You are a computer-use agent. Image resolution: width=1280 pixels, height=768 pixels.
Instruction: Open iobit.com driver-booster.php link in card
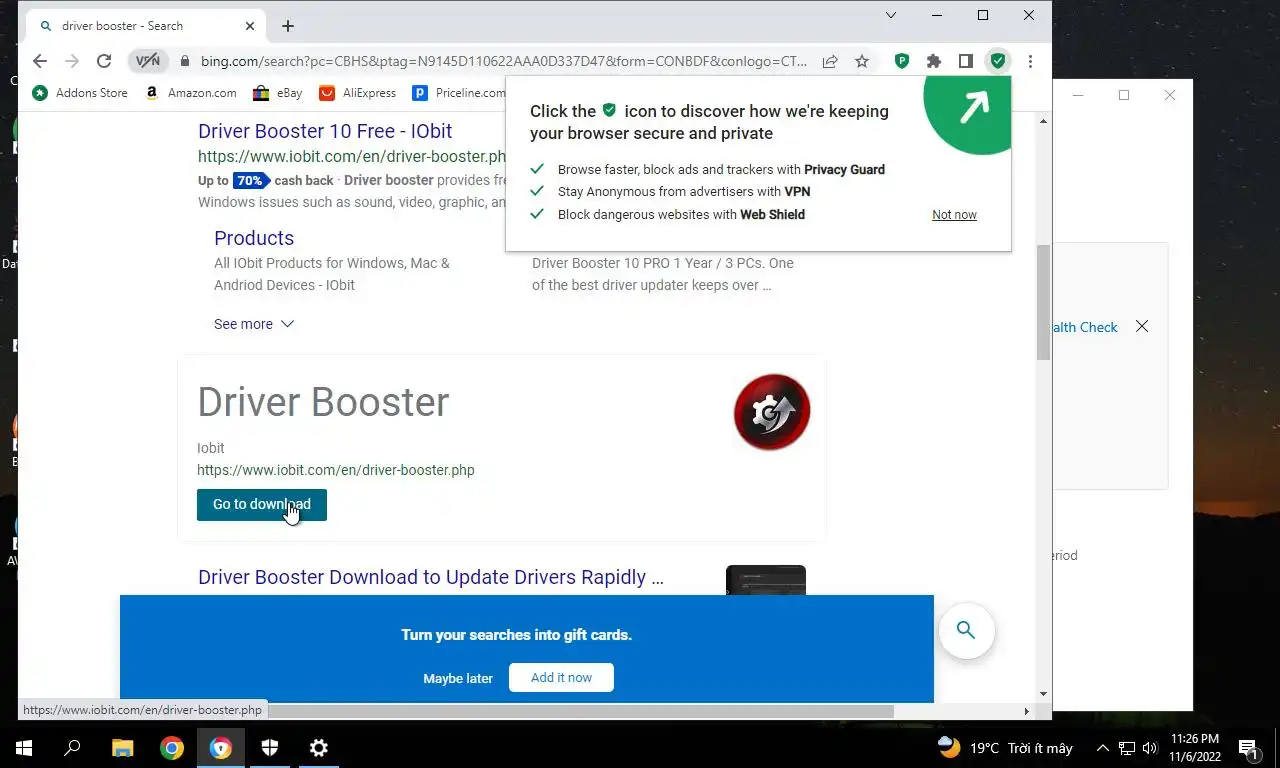336,470
